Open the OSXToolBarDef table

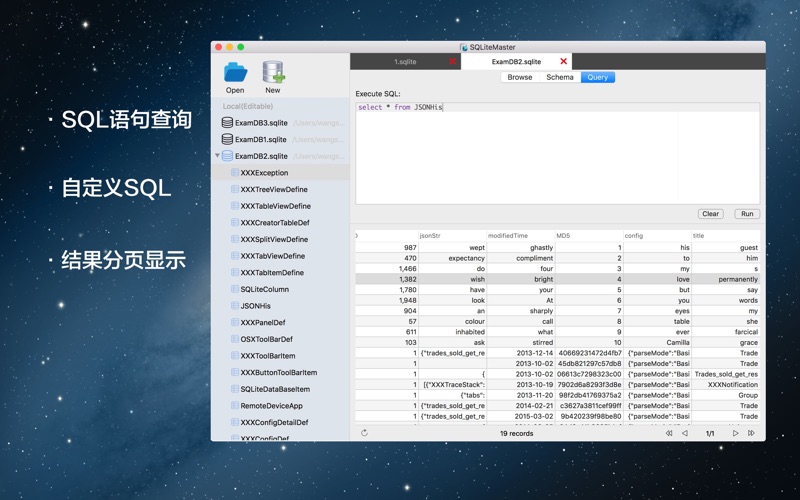pos(266,339)
